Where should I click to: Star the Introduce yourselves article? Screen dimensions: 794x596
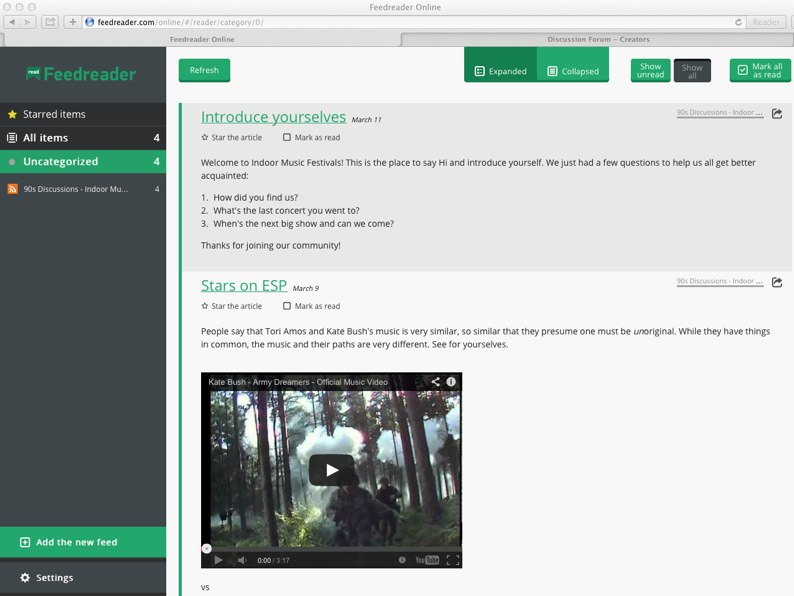205,138
